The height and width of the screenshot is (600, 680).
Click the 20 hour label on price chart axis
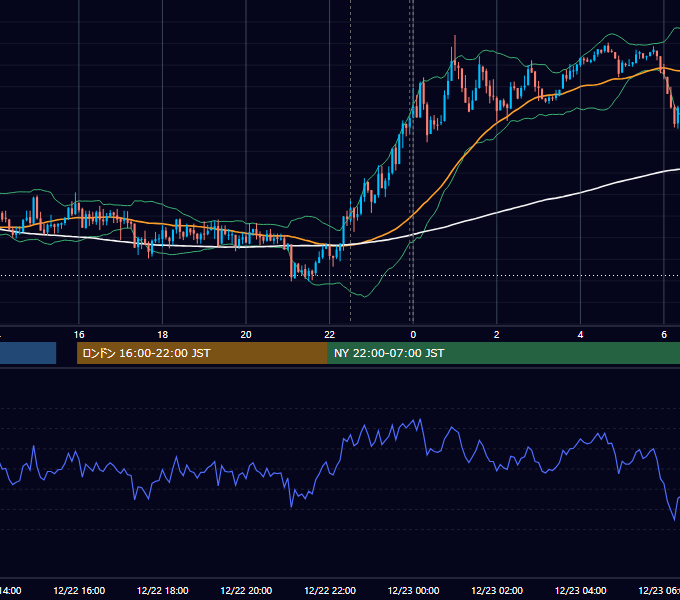(246, 335)
